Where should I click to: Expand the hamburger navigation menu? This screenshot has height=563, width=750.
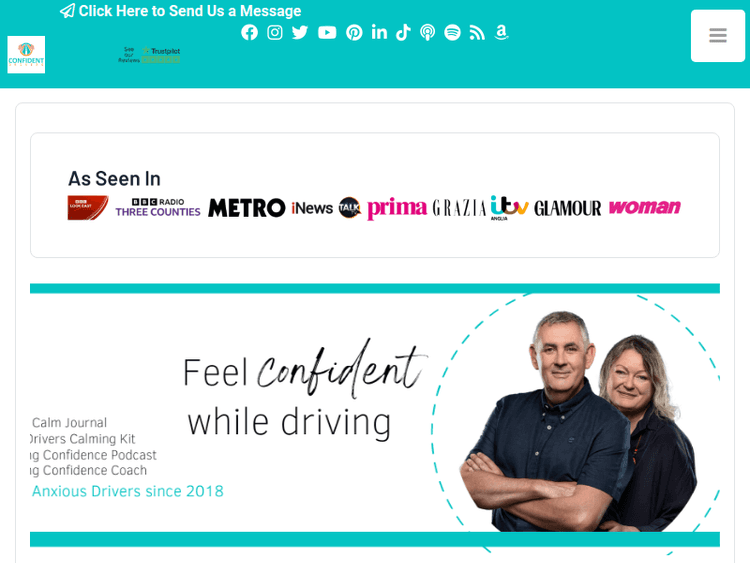pos(717,35)
